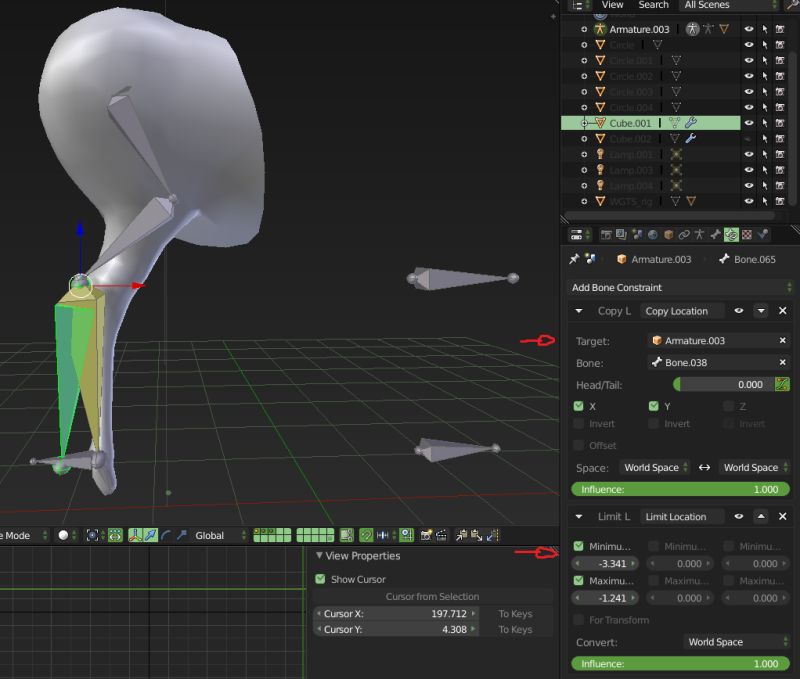
Task: Open the View menu in the header
Action: coord(612,6)
